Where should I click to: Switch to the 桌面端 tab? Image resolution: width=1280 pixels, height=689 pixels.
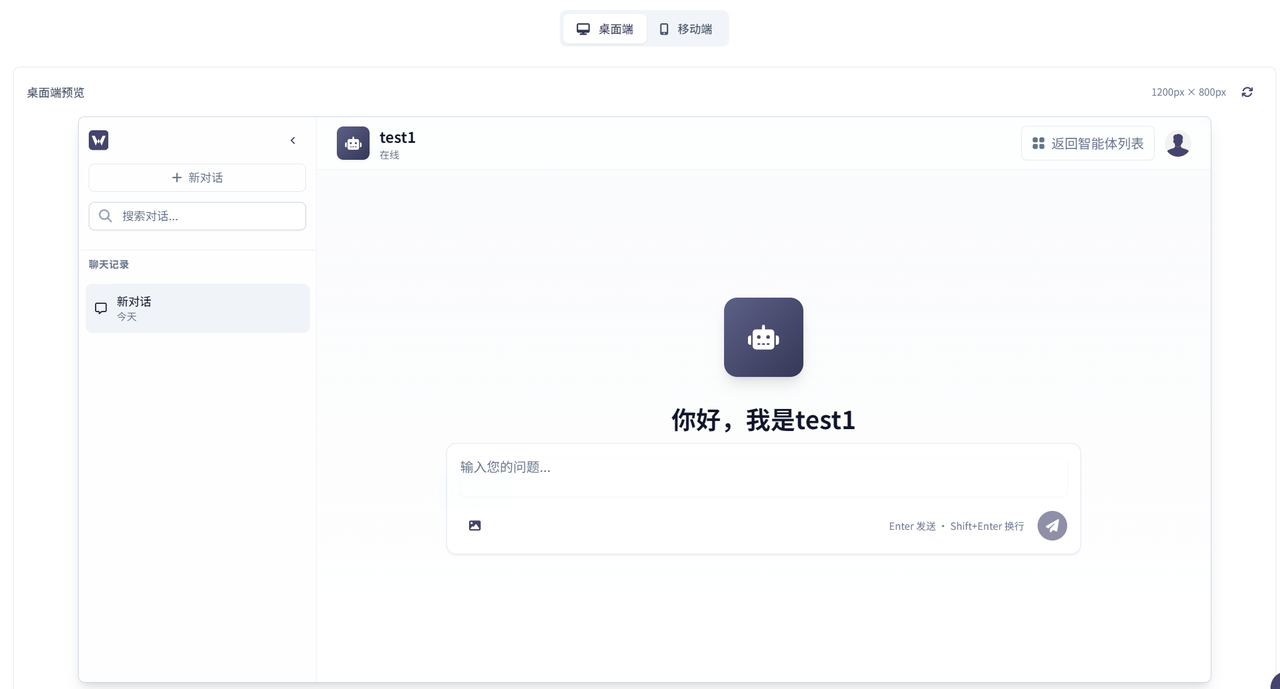coord(605,28)
